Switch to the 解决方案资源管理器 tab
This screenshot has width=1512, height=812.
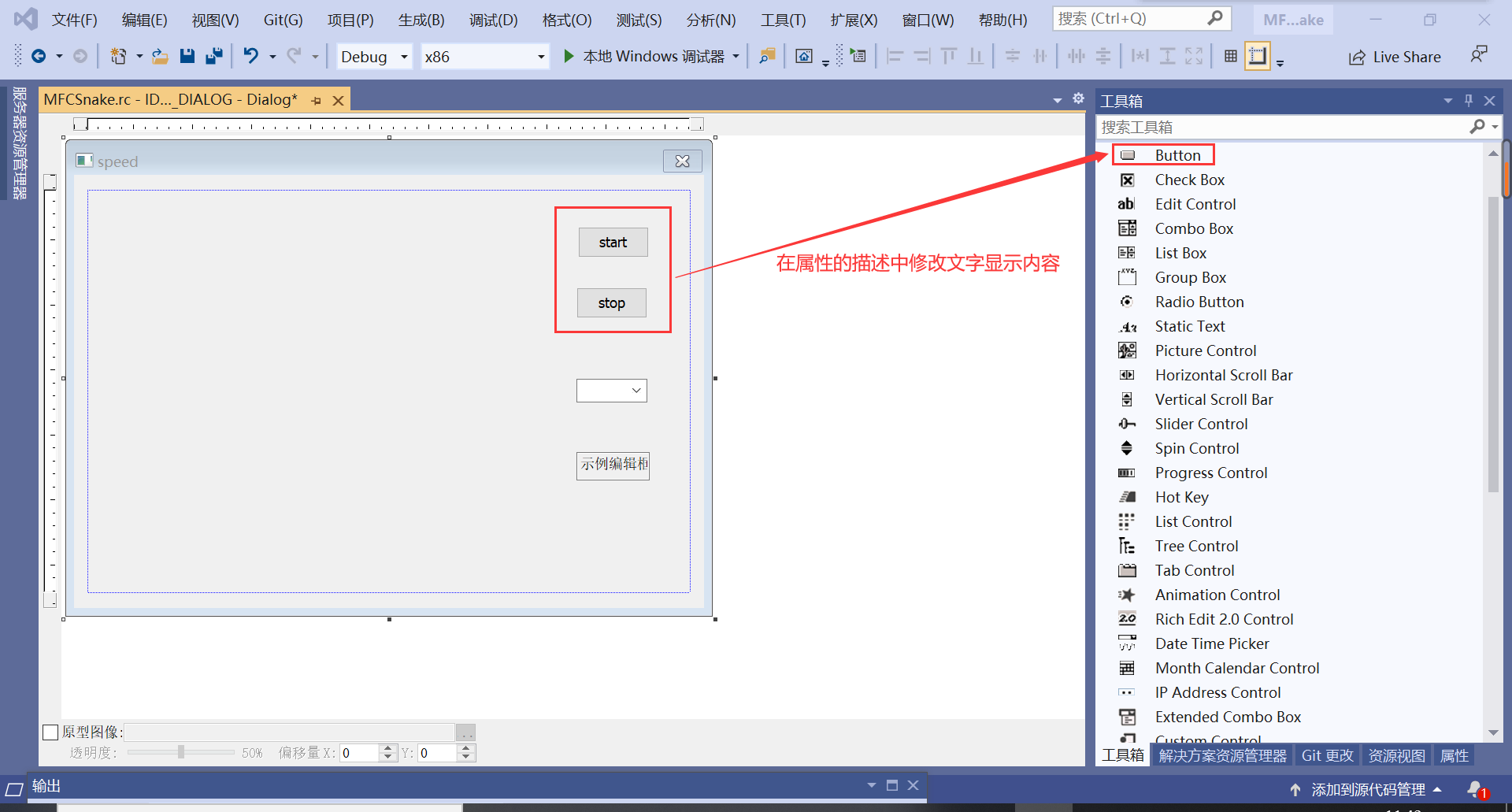pyautogui.click(x=1222, y=755)
